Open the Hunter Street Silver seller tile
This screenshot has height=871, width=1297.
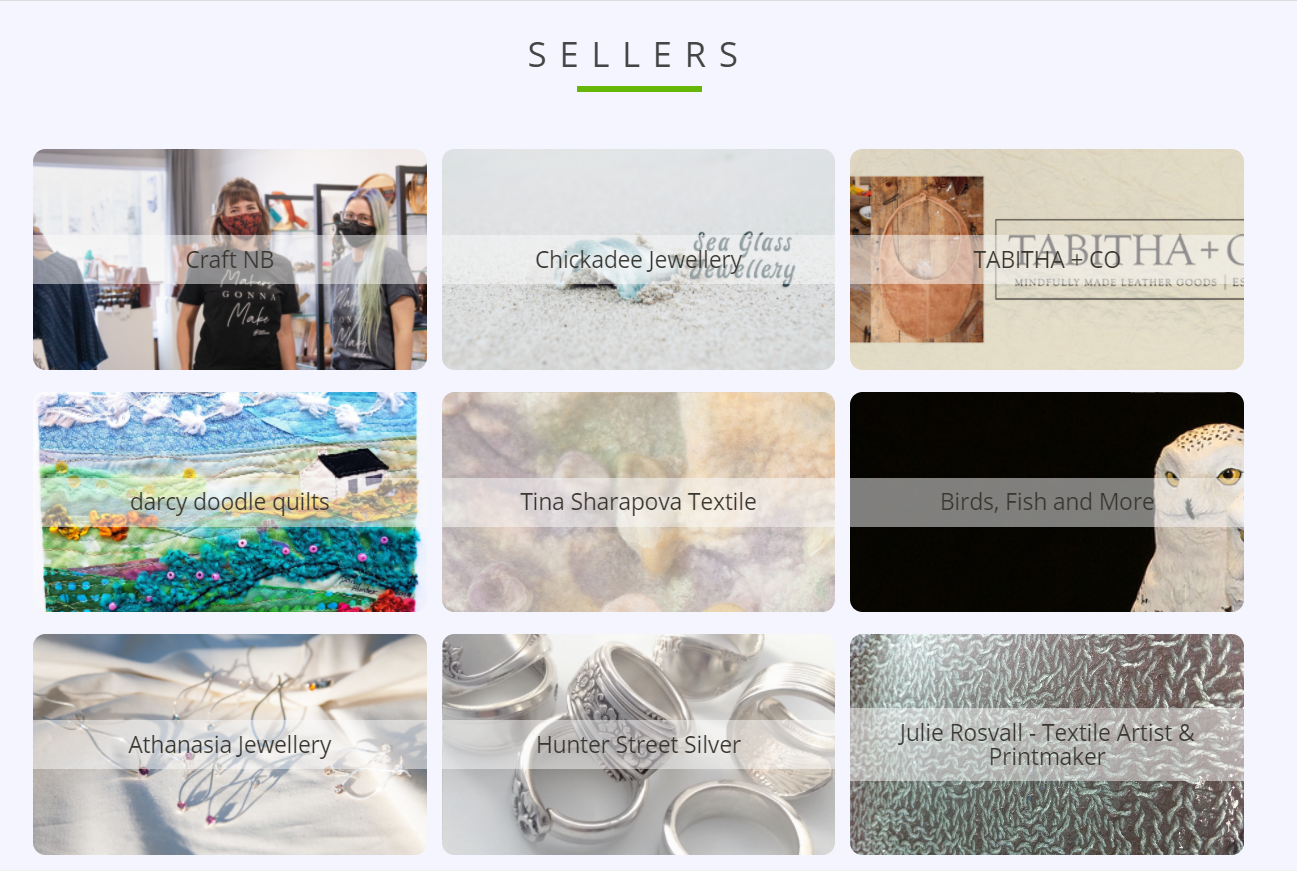(x=638, y=745)
